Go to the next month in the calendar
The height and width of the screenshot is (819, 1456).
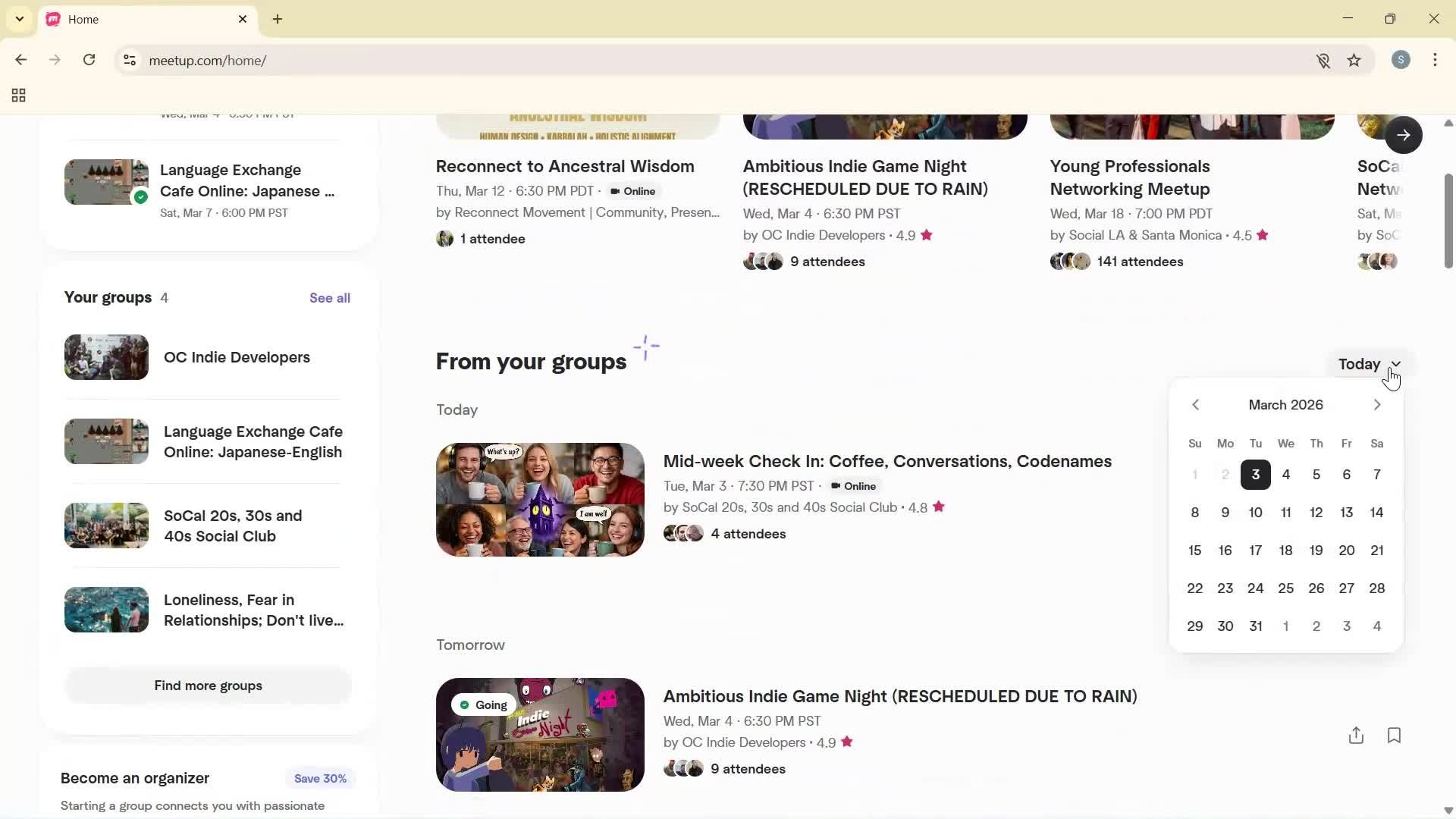[1376, 404]
